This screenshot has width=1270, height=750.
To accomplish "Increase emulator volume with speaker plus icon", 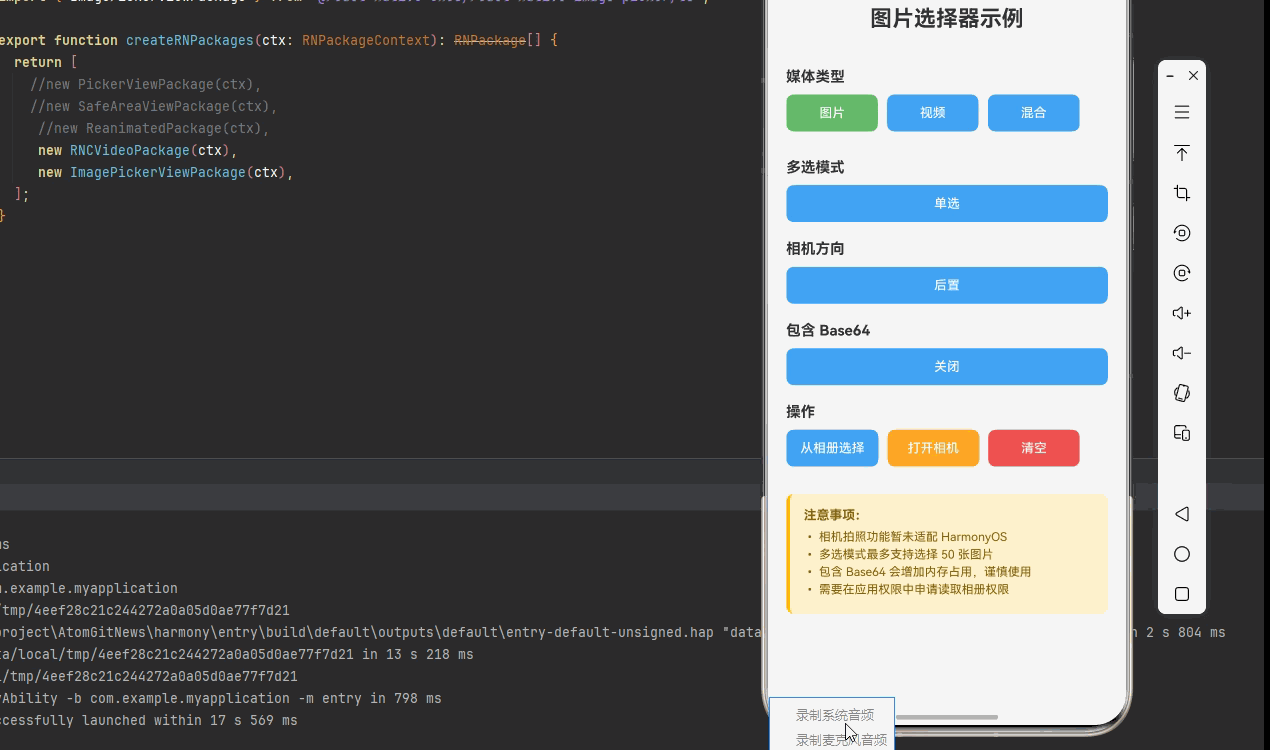I will click(1181, 313).
